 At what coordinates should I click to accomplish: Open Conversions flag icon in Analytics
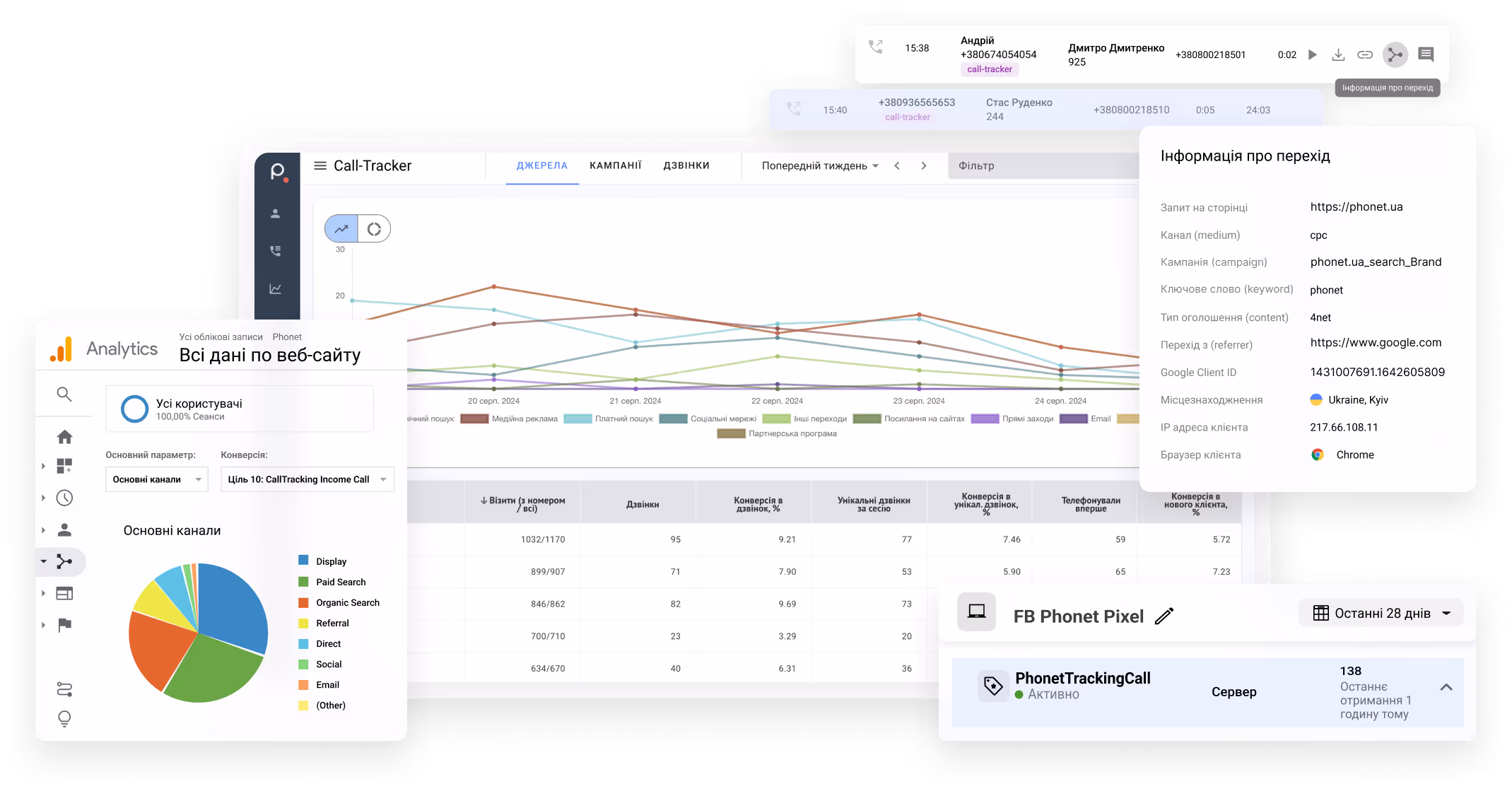[x=64, y=625]
